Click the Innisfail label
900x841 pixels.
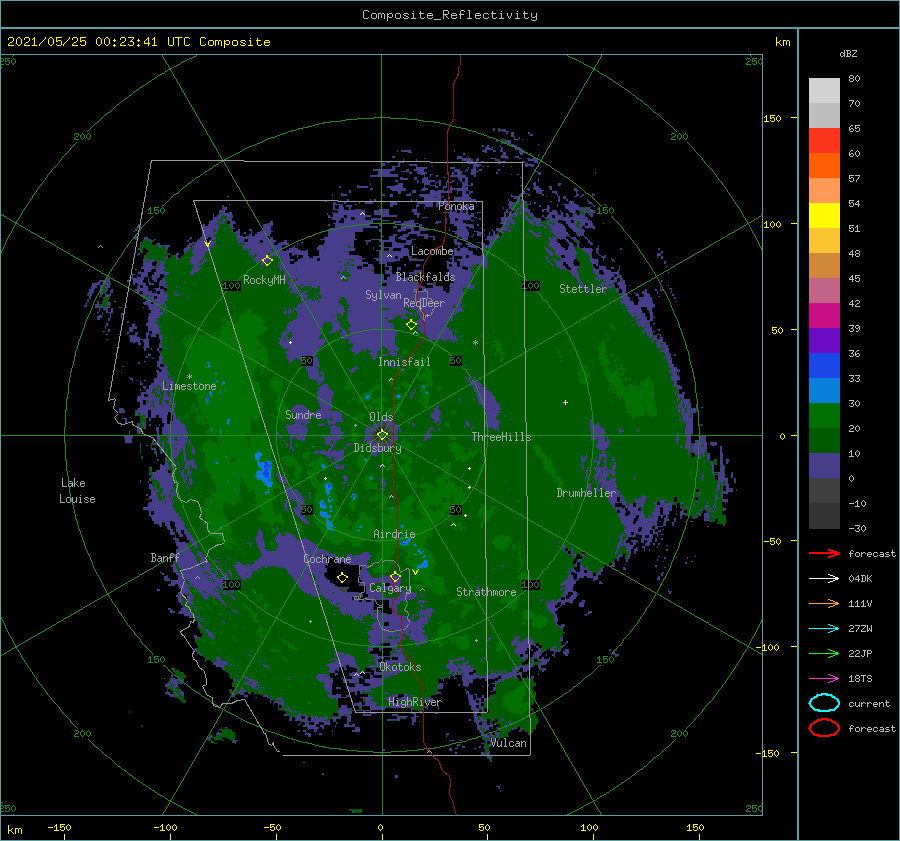point(404,362)
